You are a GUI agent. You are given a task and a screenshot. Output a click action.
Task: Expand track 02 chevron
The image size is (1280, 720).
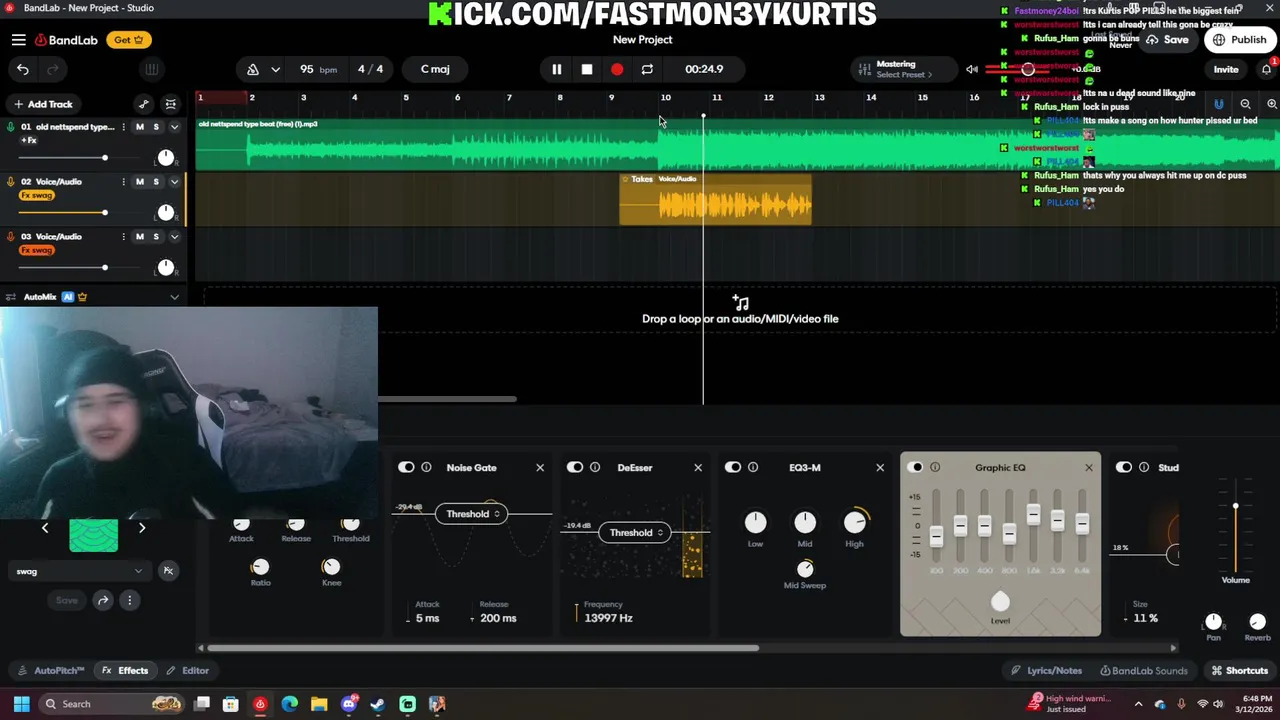coord(174,182)
